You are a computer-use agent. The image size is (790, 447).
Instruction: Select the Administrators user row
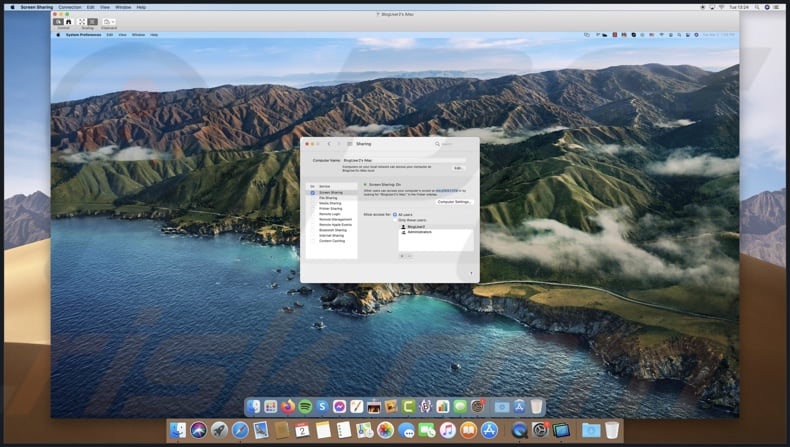[x=436, y=232]
